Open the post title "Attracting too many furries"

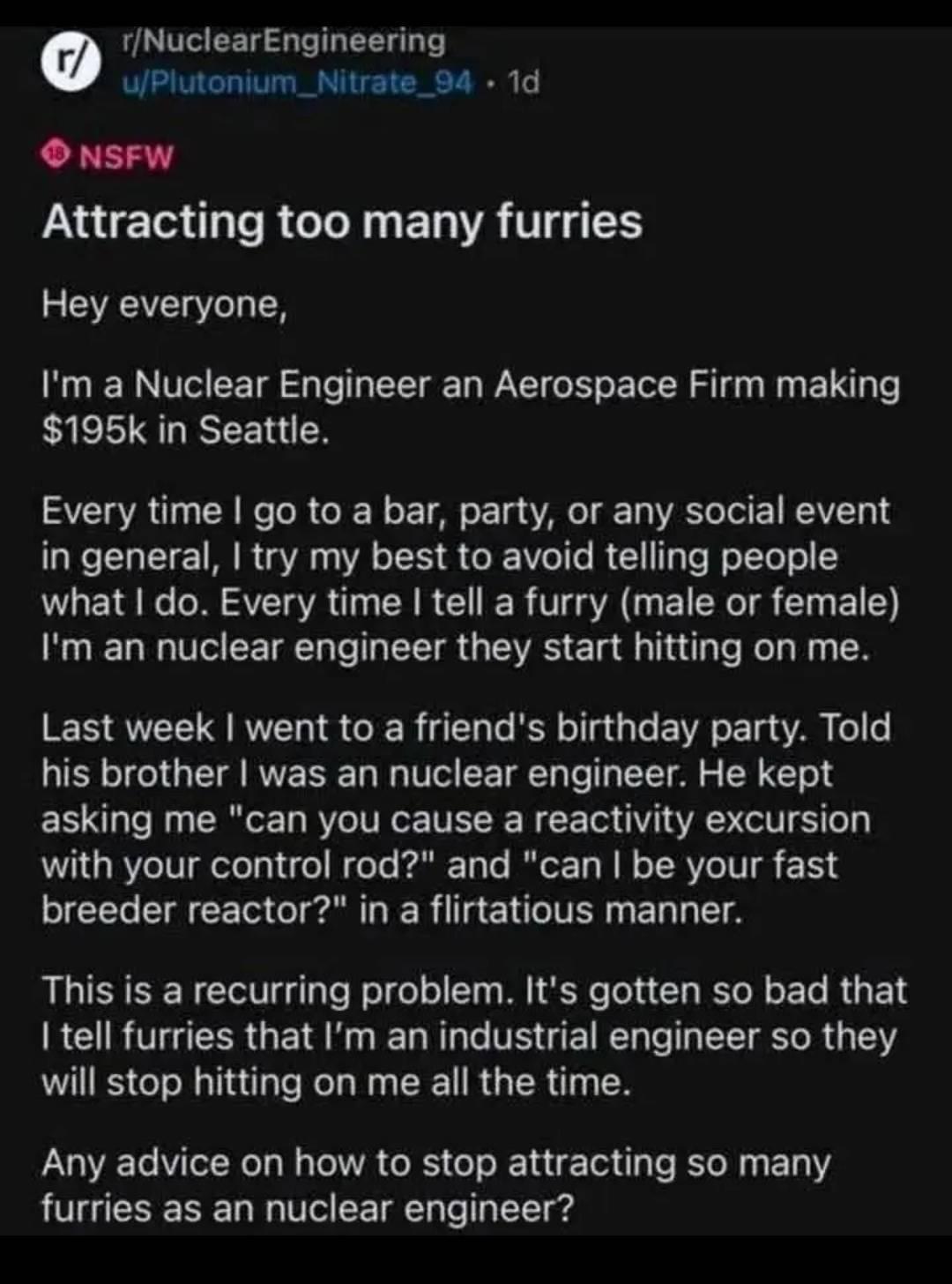tap(342, 221)
